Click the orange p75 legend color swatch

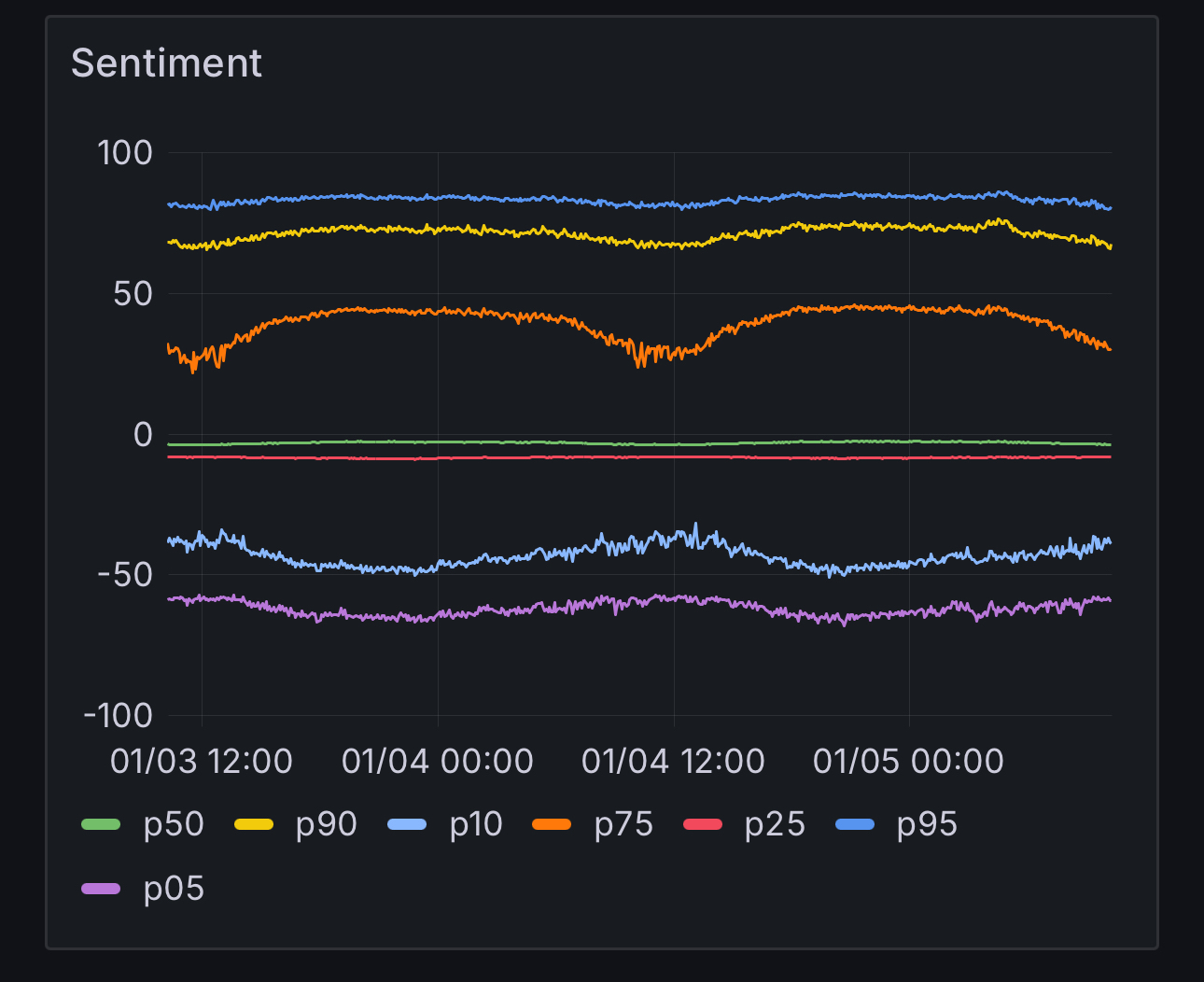click(x=552, y=824)
